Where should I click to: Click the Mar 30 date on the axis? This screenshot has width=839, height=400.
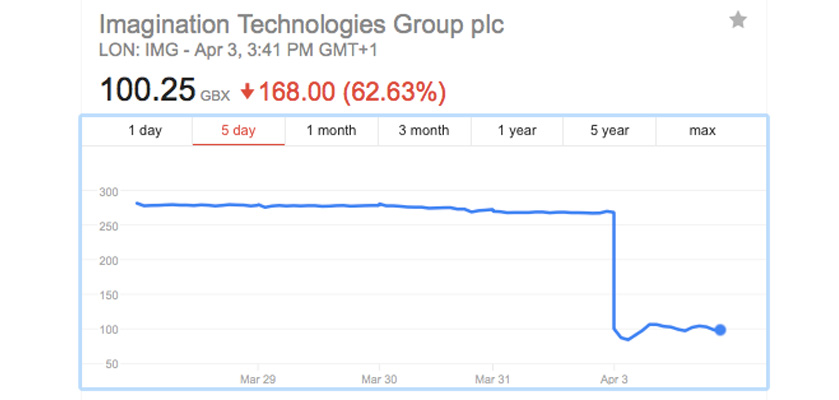click(x=379, y=379)
